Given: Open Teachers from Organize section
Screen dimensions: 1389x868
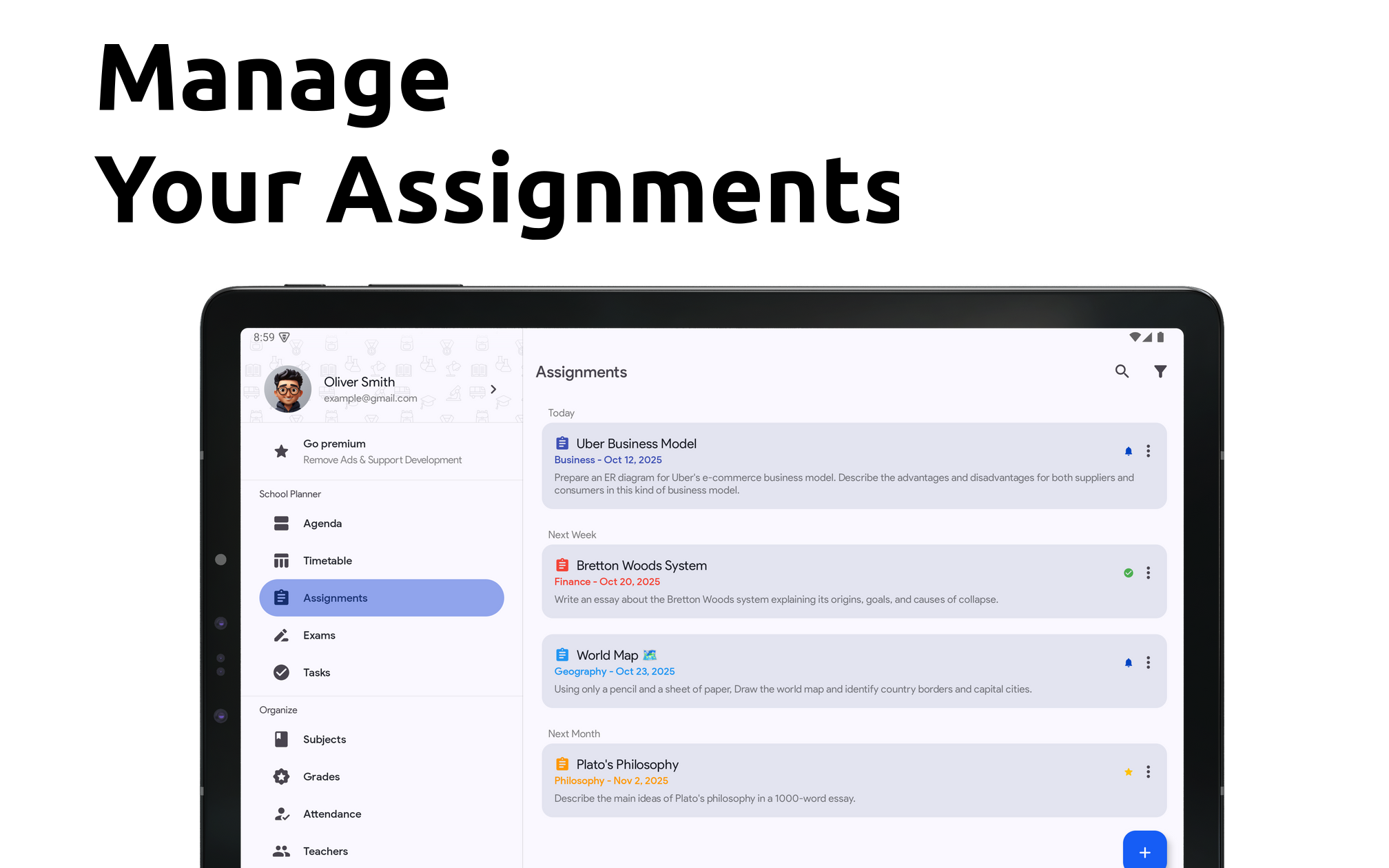Looking at the screenshot, I should click(x=325, y=851).
